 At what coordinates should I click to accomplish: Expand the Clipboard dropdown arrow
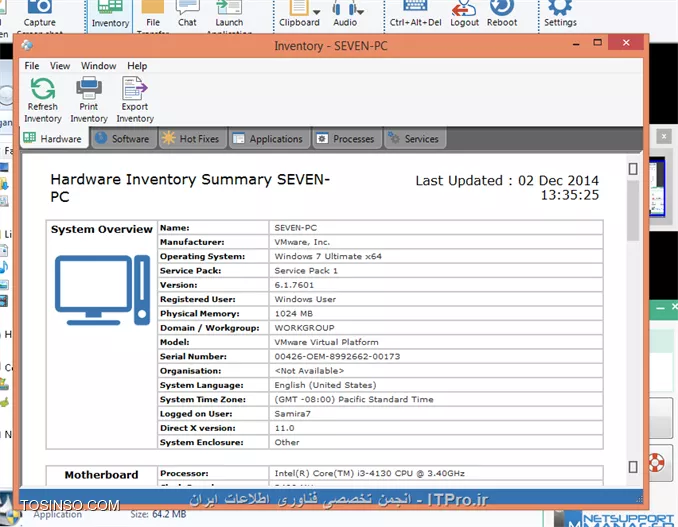pyautogui.click(x=317, y=12)
